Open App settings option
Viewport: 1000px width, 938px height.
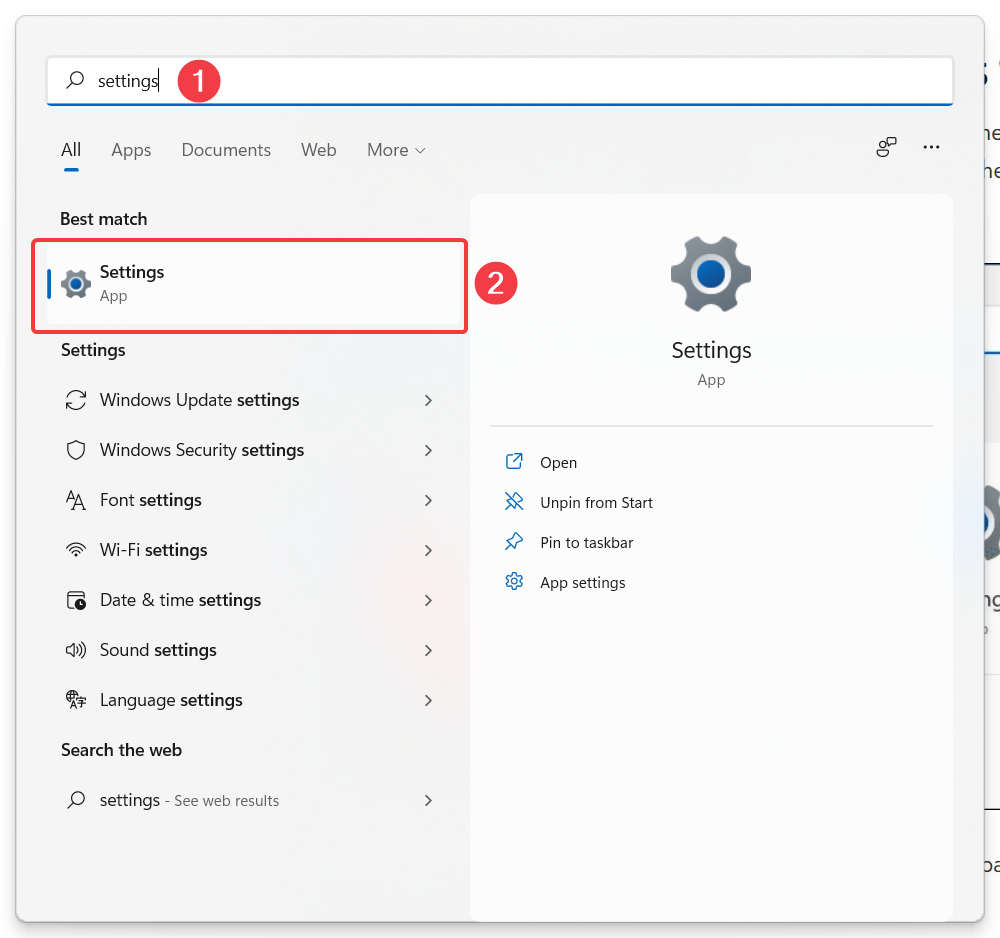click(583, 583)
